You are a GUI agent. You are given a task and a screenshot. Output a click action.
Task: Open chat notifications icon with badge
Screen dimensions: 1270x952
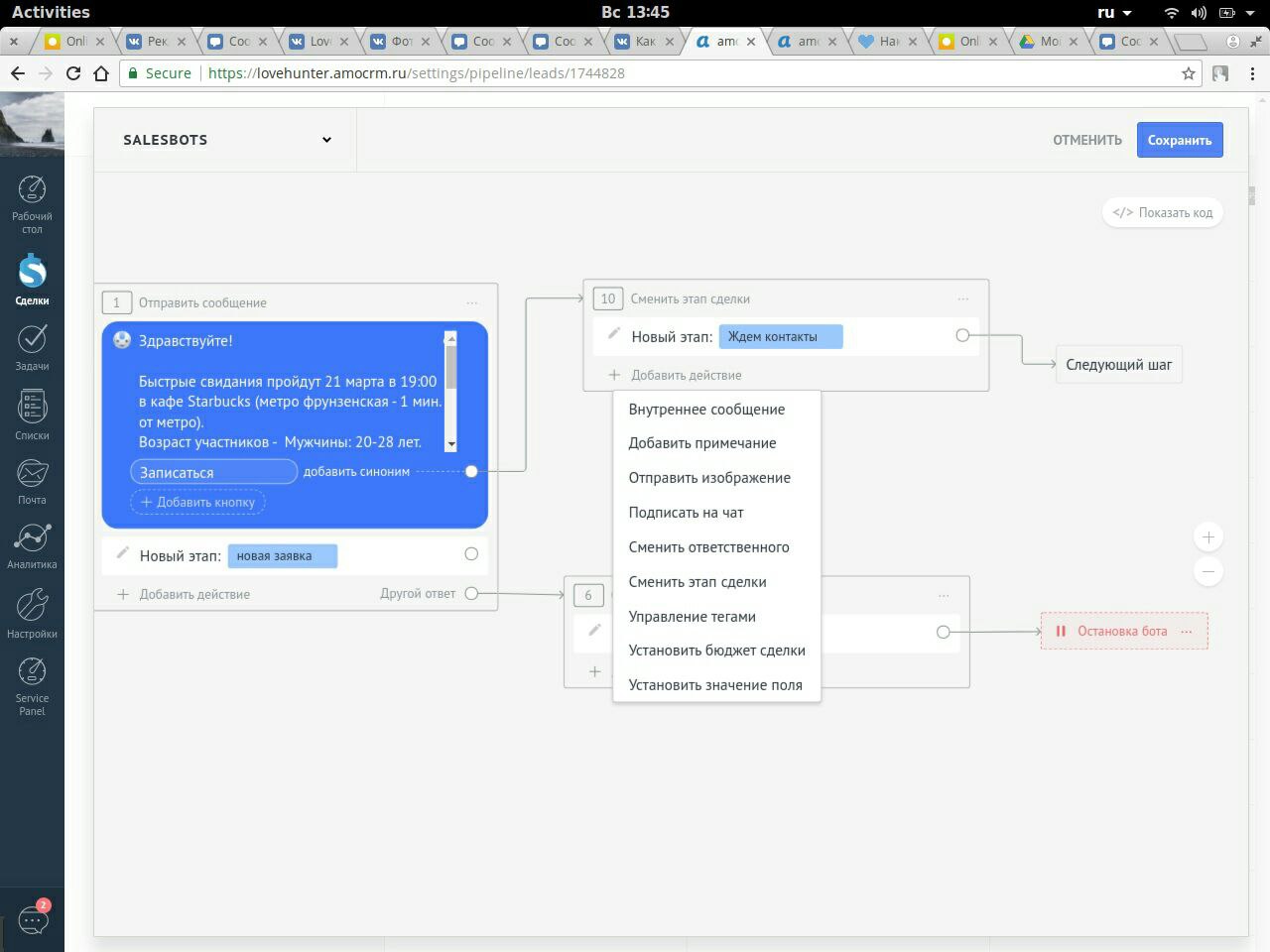click(x=33, y=919)
